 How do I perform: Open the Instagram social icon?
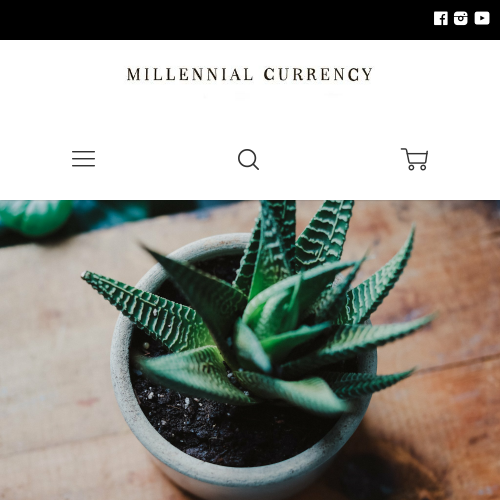click(x=460, y=18)
